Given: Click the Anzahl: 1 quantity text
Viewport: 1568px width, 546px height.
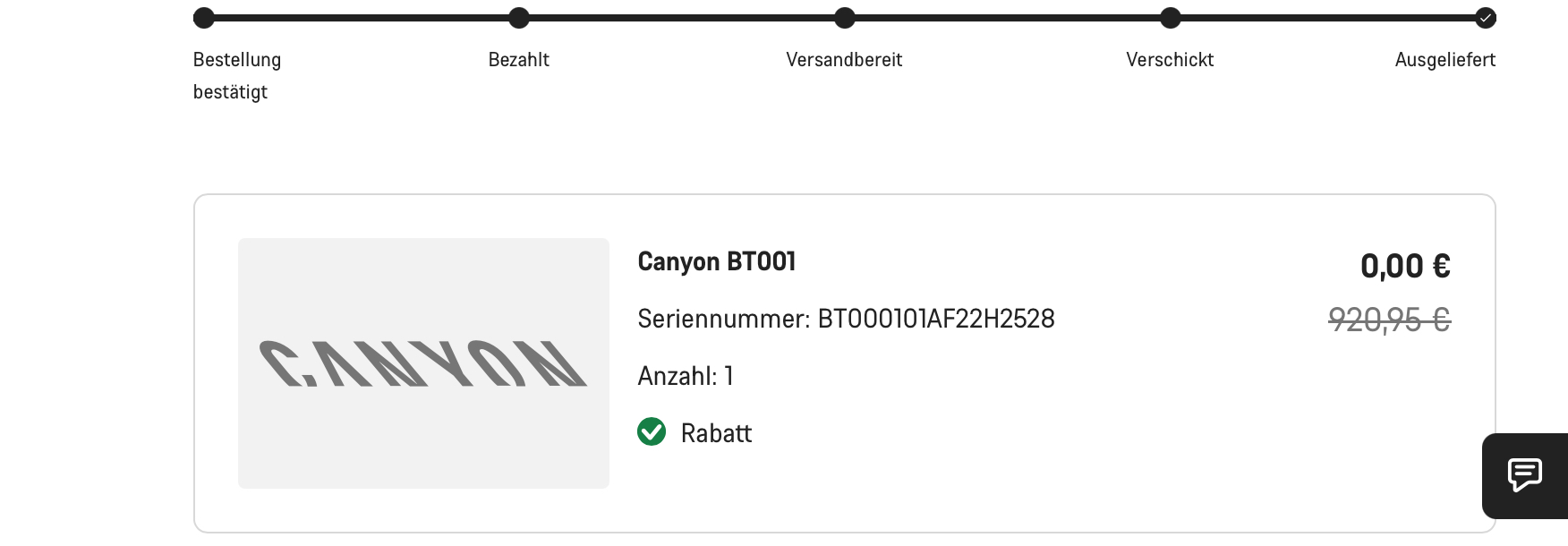Looking at the screenshot, I should [x=686, y=376].
